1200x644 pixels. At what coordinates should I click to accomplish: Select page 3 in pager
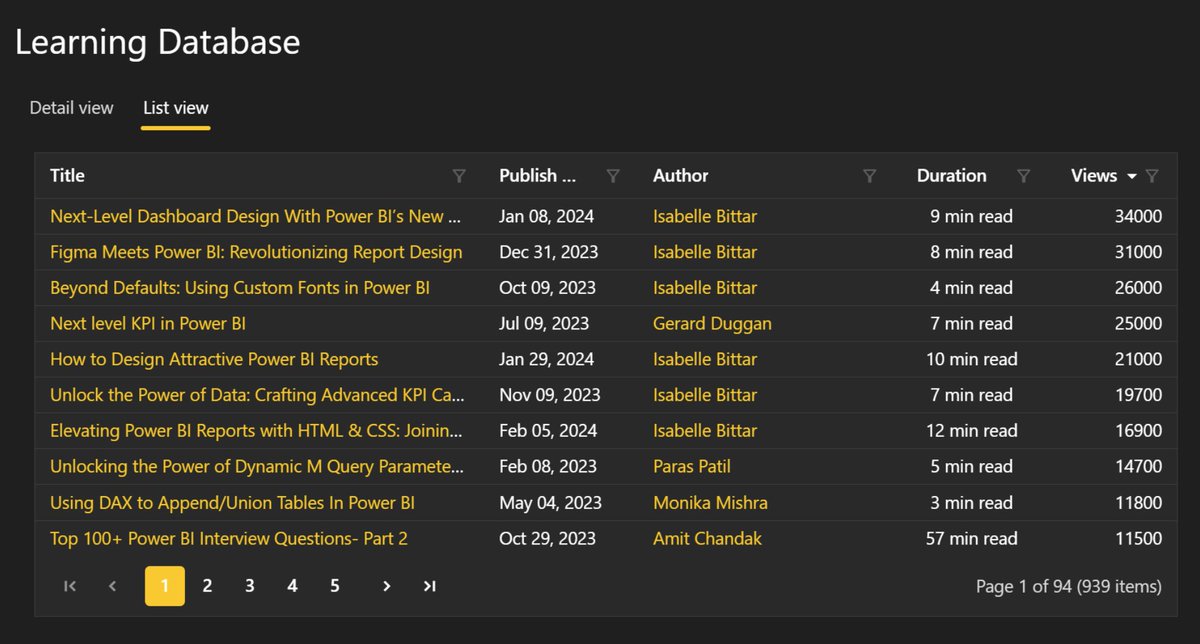pyautogui.click(x=249, y=586)
